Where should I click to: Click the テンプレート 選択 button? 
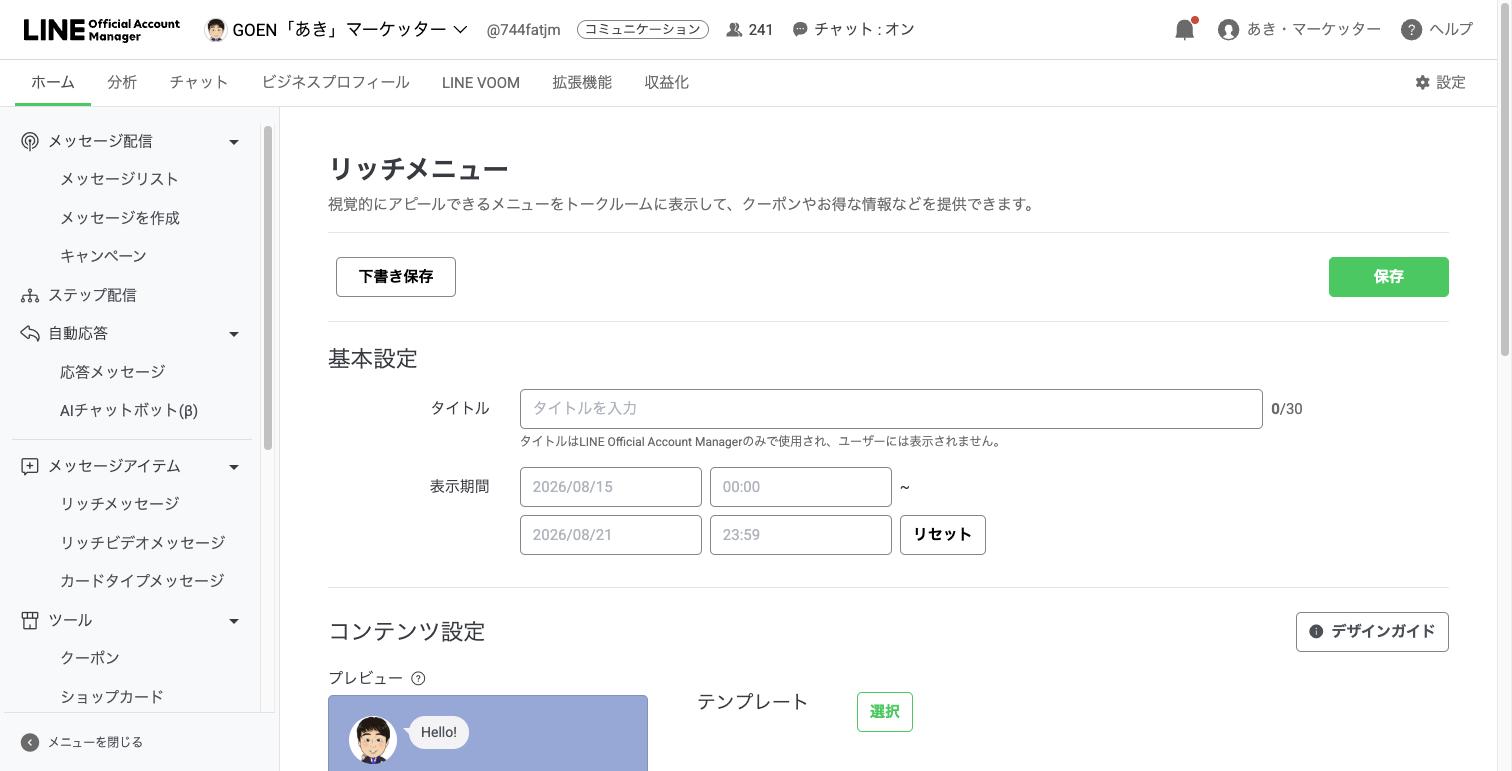[x=885, y=712]
